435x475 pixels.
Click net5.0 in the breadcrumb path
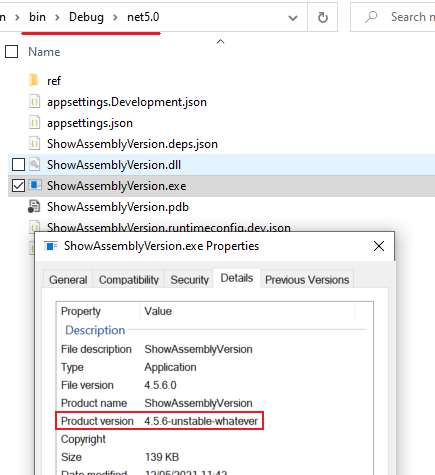(143, 17)
